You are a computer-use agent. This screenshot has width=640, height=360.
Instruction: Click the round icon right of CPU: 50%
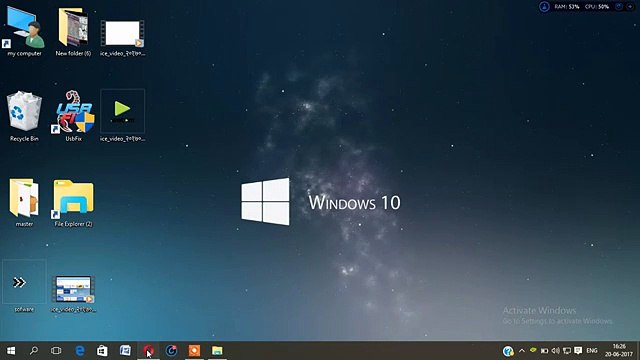pyautogui.click(x=619, y=7)
